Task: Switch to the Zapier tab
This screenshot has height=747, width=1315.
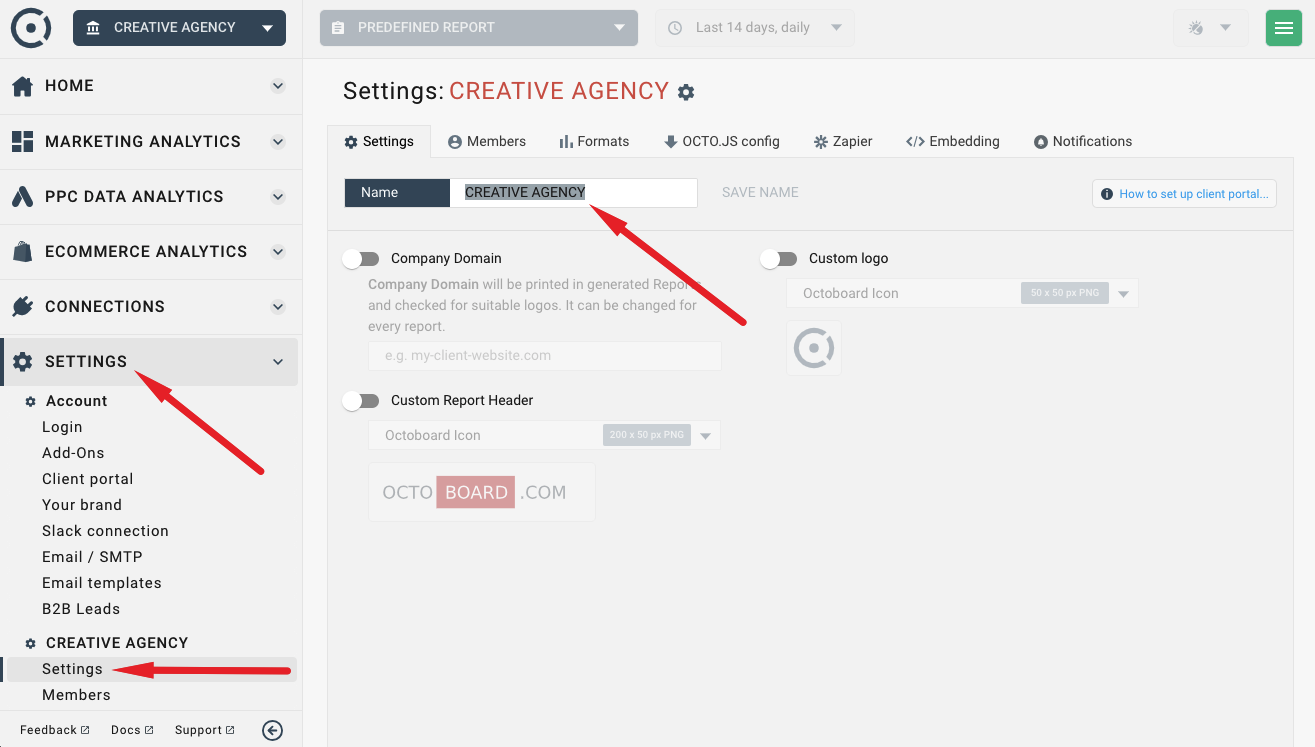Action: (843, 141)
